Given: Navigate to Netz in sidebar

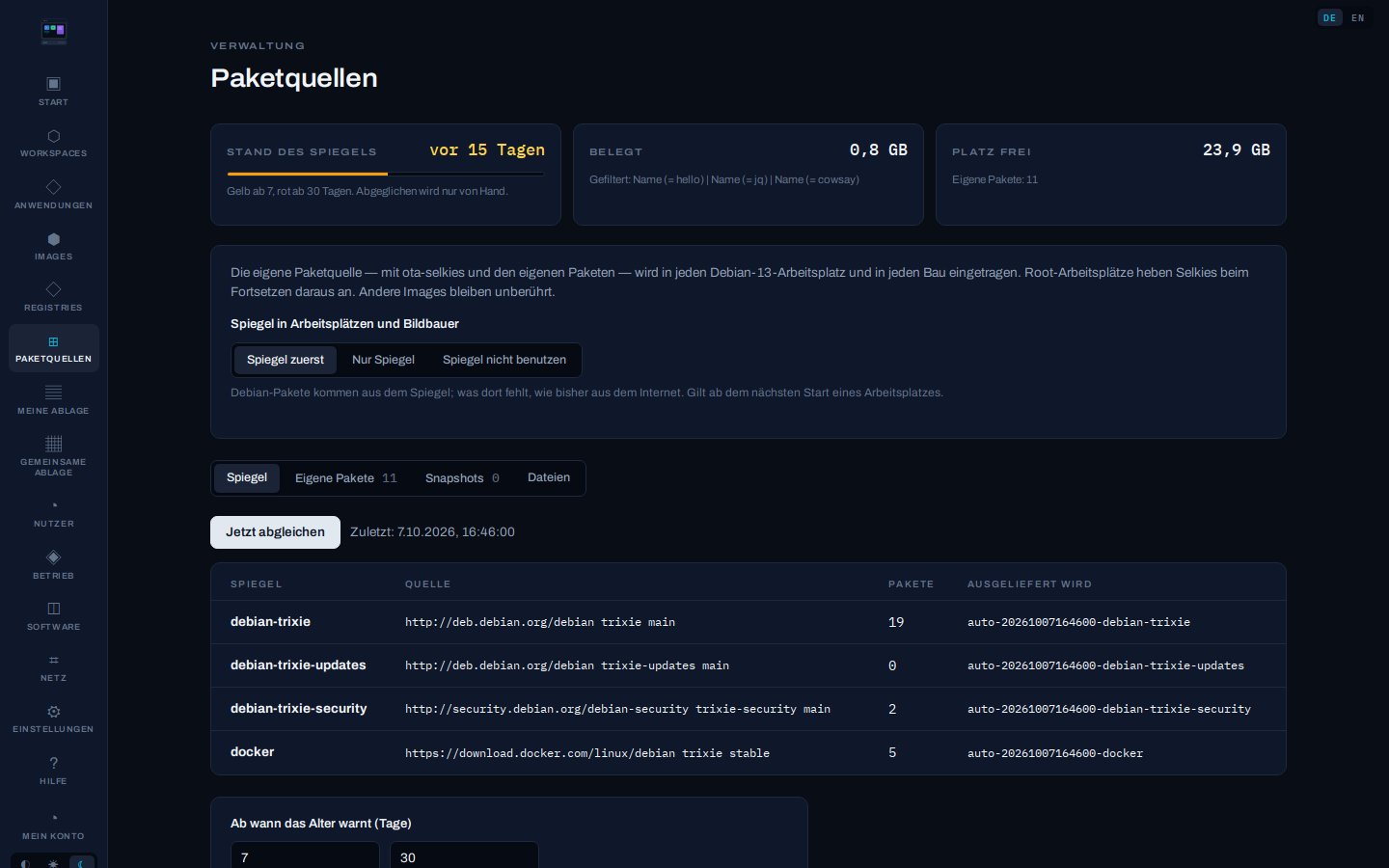Looking at the screenshot, I should [x=54, y=667].
